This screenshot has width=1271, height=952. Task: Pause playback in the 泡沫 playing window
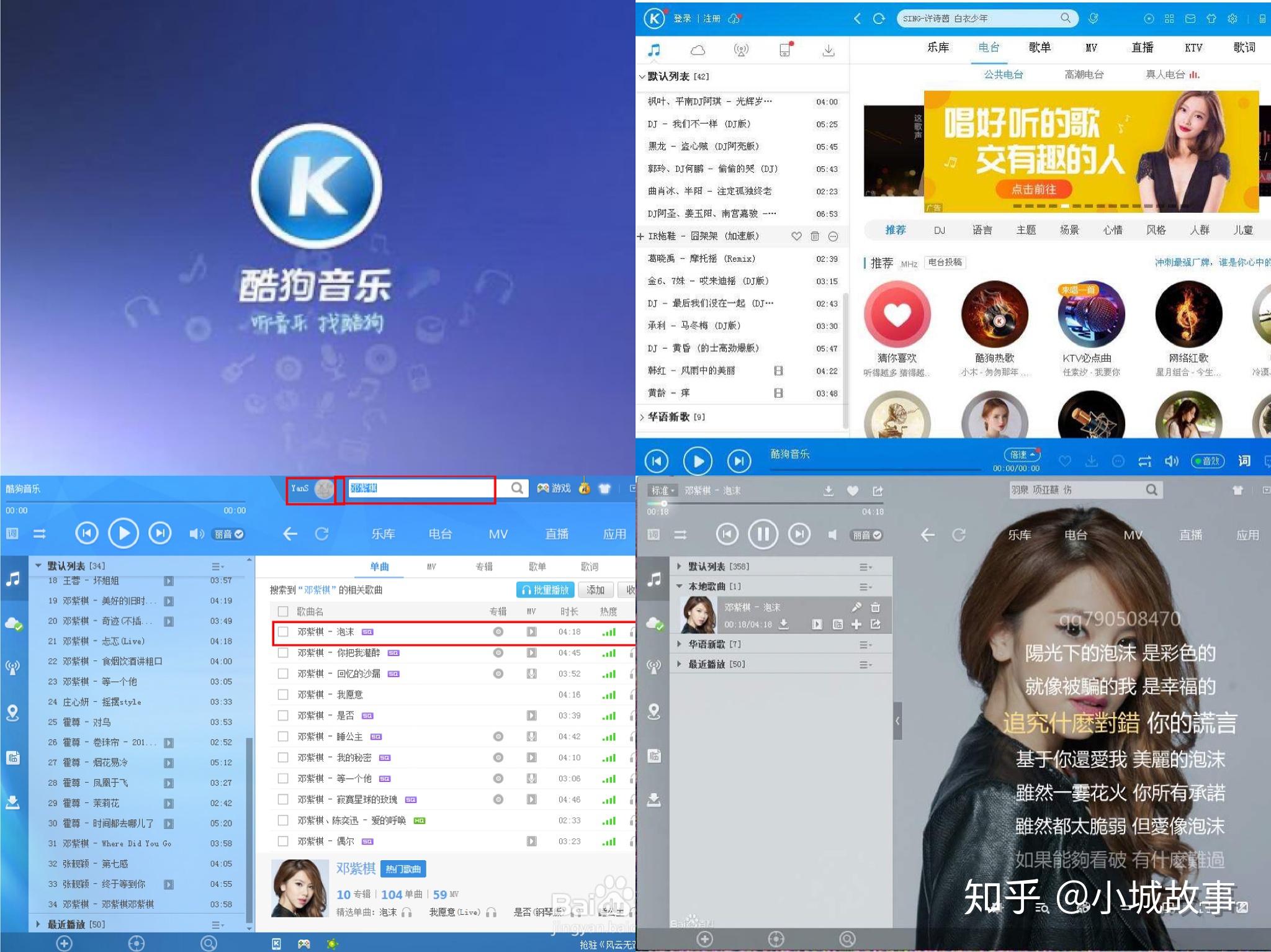tap(763, 534)
